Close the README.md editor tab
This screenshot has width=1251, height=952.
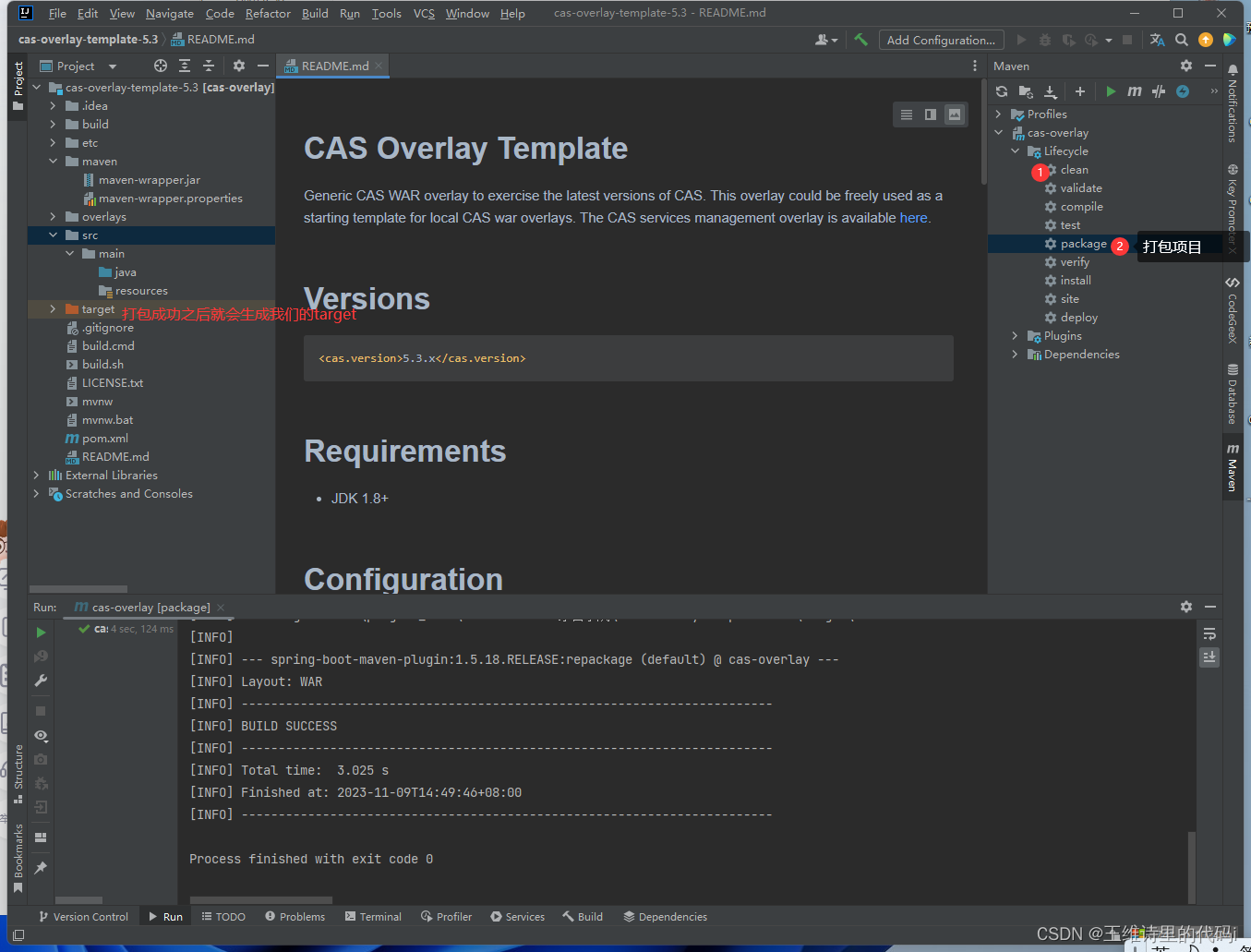(379, 66)
